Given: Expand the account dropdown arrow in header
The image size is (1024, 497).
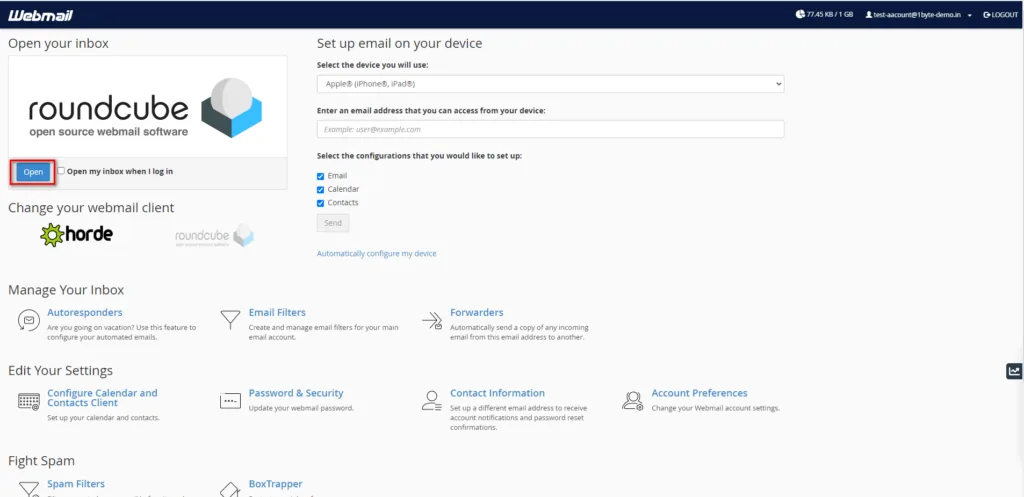Looking at the screenshot, I should (970, 15).
